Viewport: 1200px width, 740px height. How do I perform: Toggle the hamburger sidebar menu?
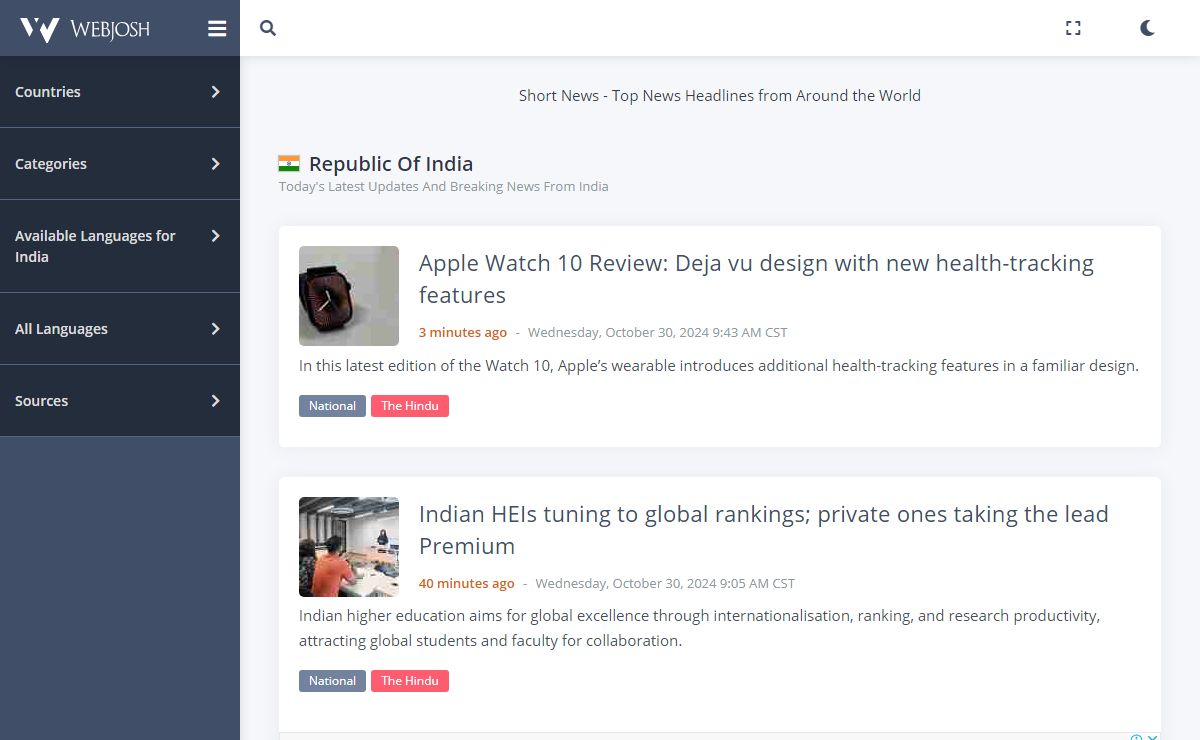217,29
